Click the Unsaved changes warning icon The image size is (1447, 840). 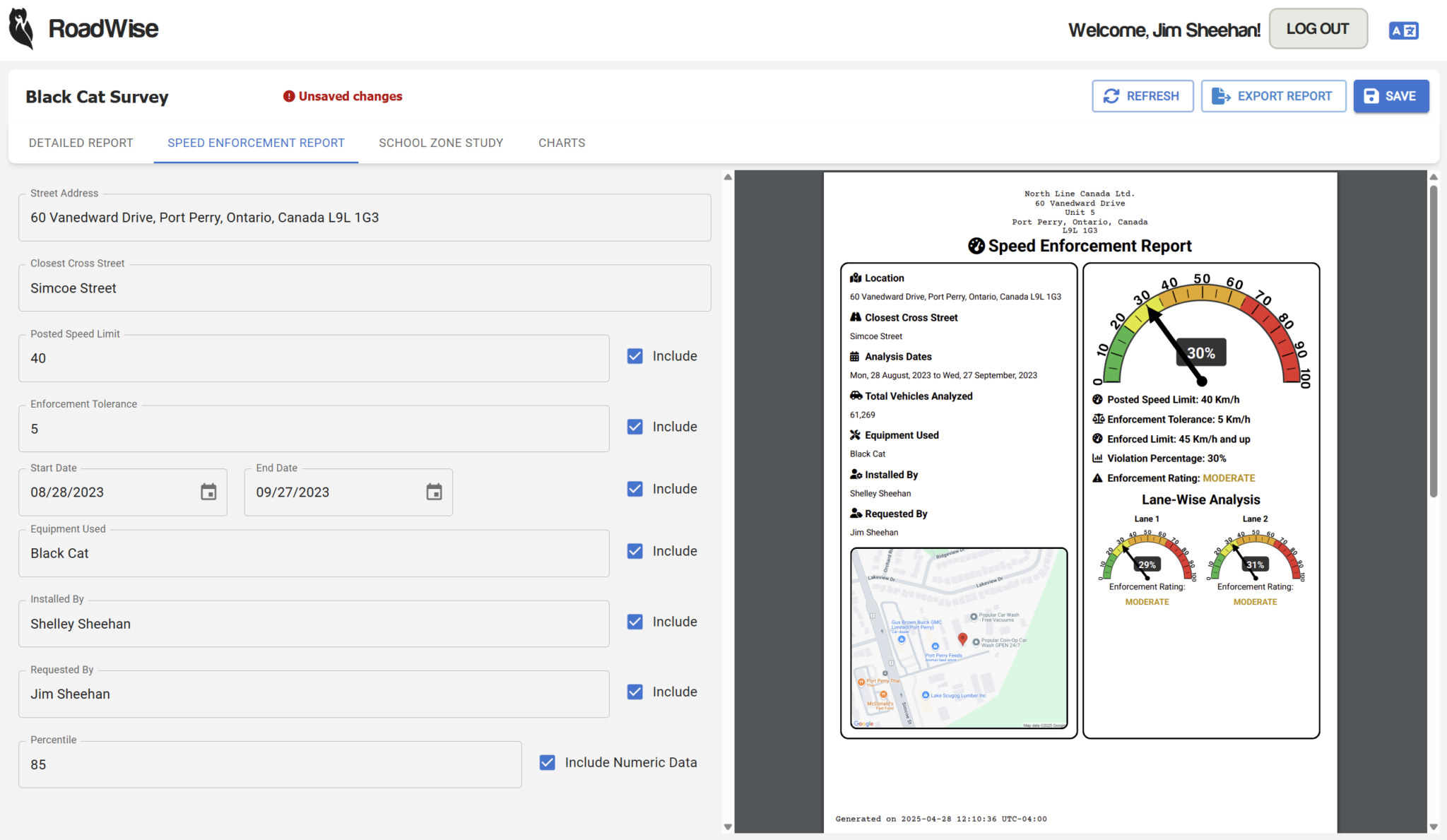click(x=289, y=96)
